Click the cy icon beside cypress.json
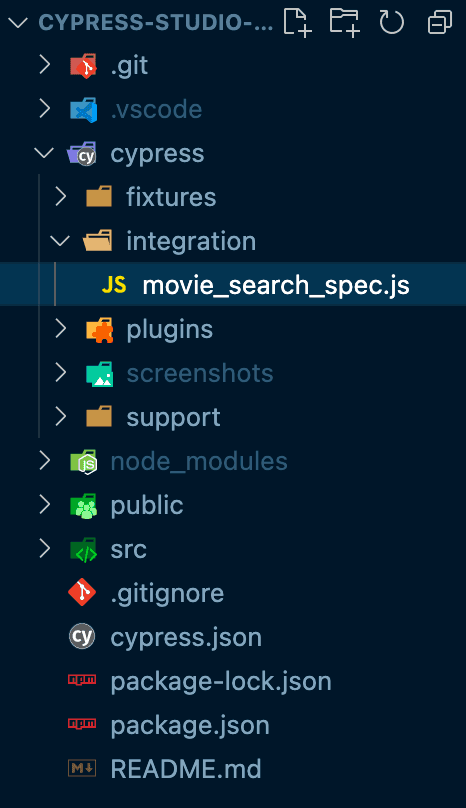The height and width of the screenshot is (808, 466). (x=82, y=637)
